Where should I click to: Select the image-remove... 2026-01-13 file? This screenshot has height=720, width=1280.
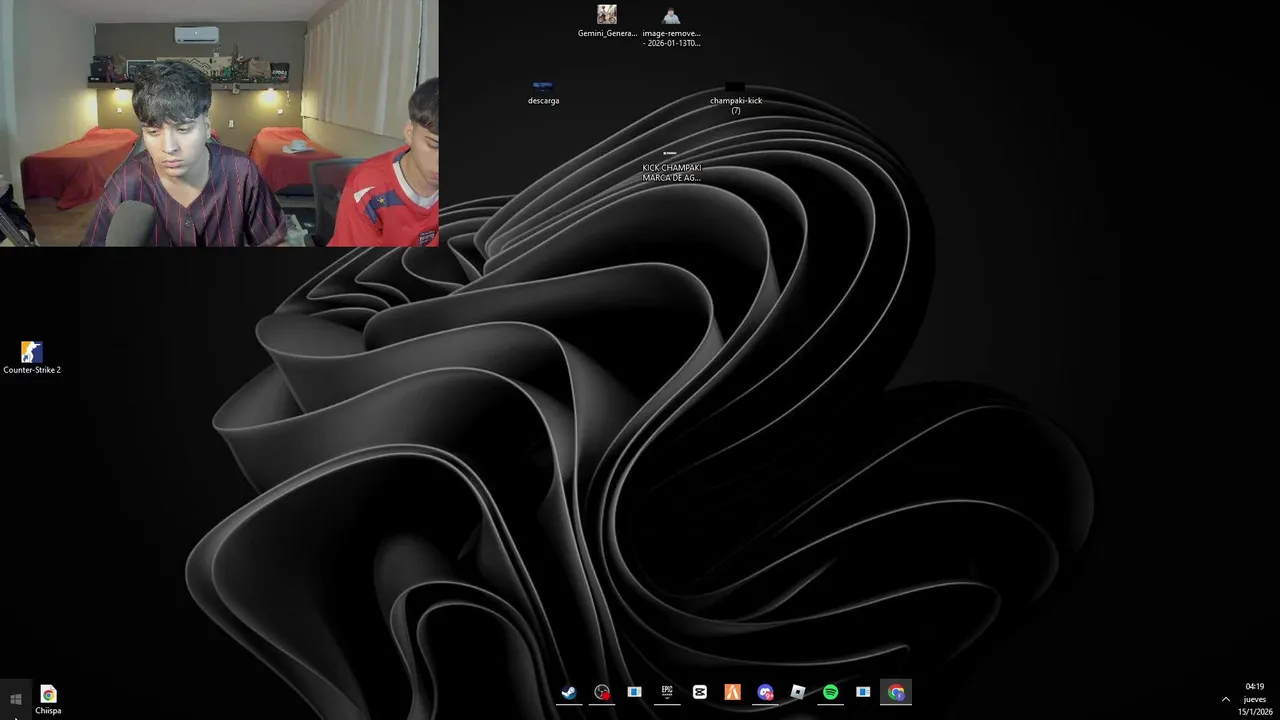pos(671,26)
